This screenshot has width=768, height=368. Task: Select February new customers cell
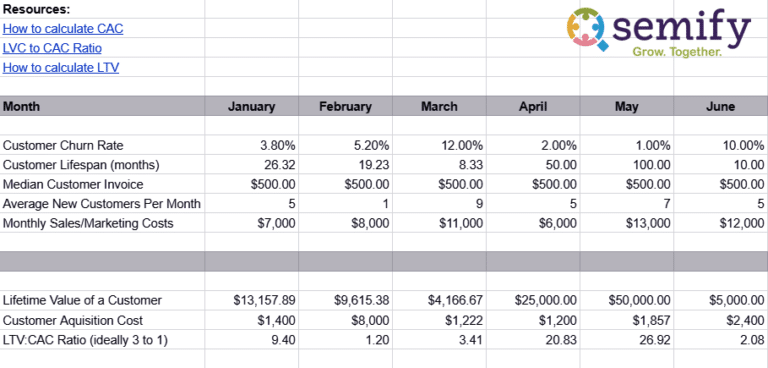345,204
